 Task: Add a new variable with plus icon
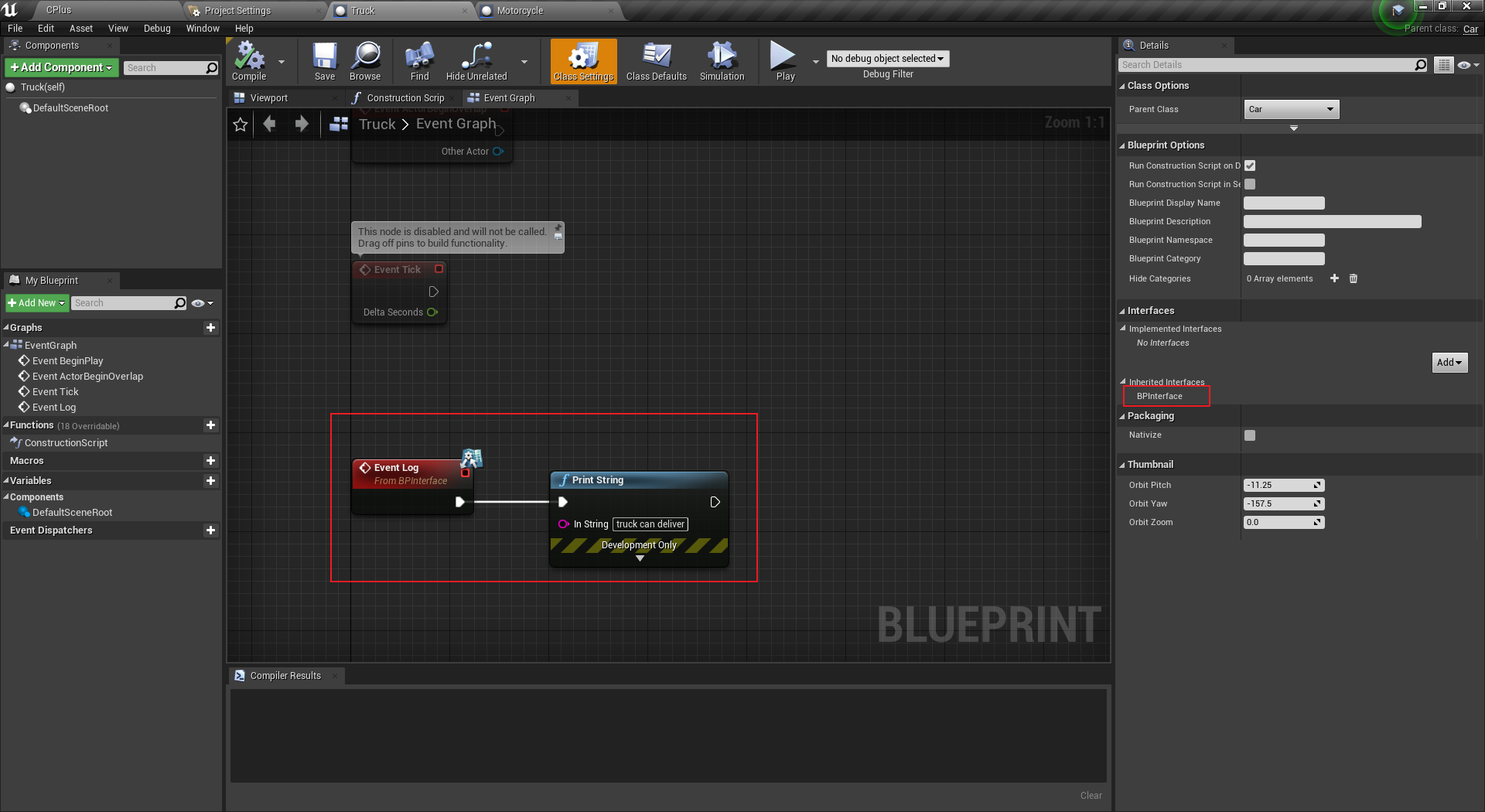[x=210, y=481]
